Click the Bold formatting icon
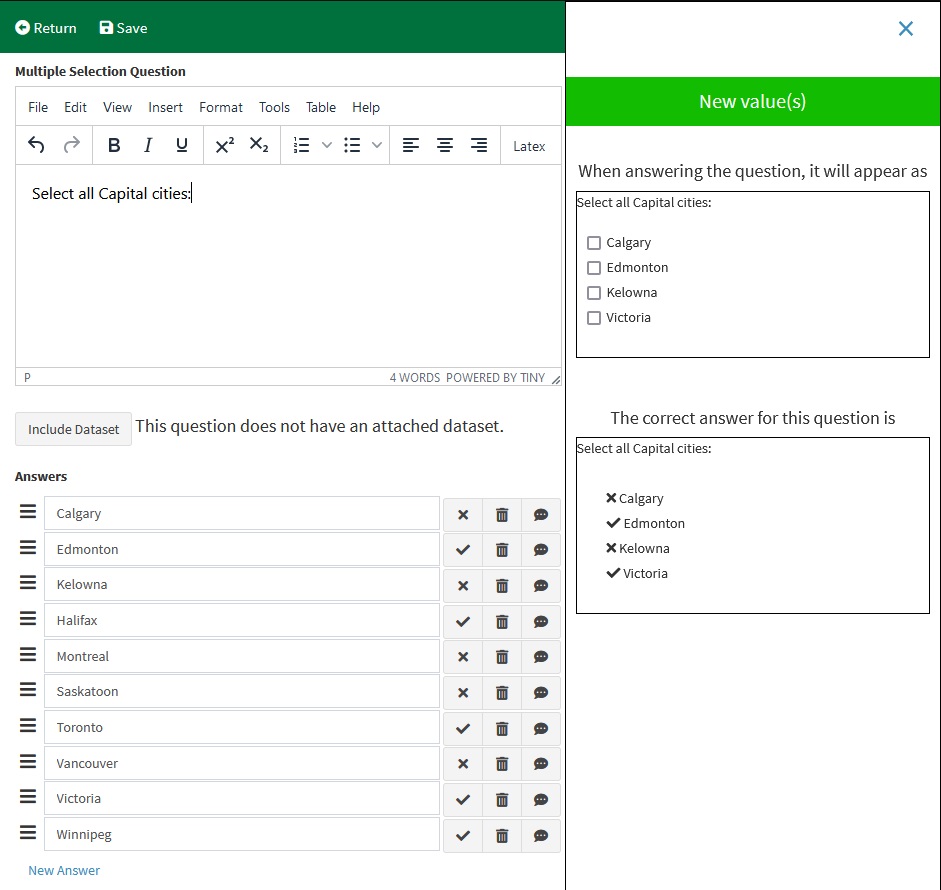Screen dimensions: 941x890 click(114, 146)
